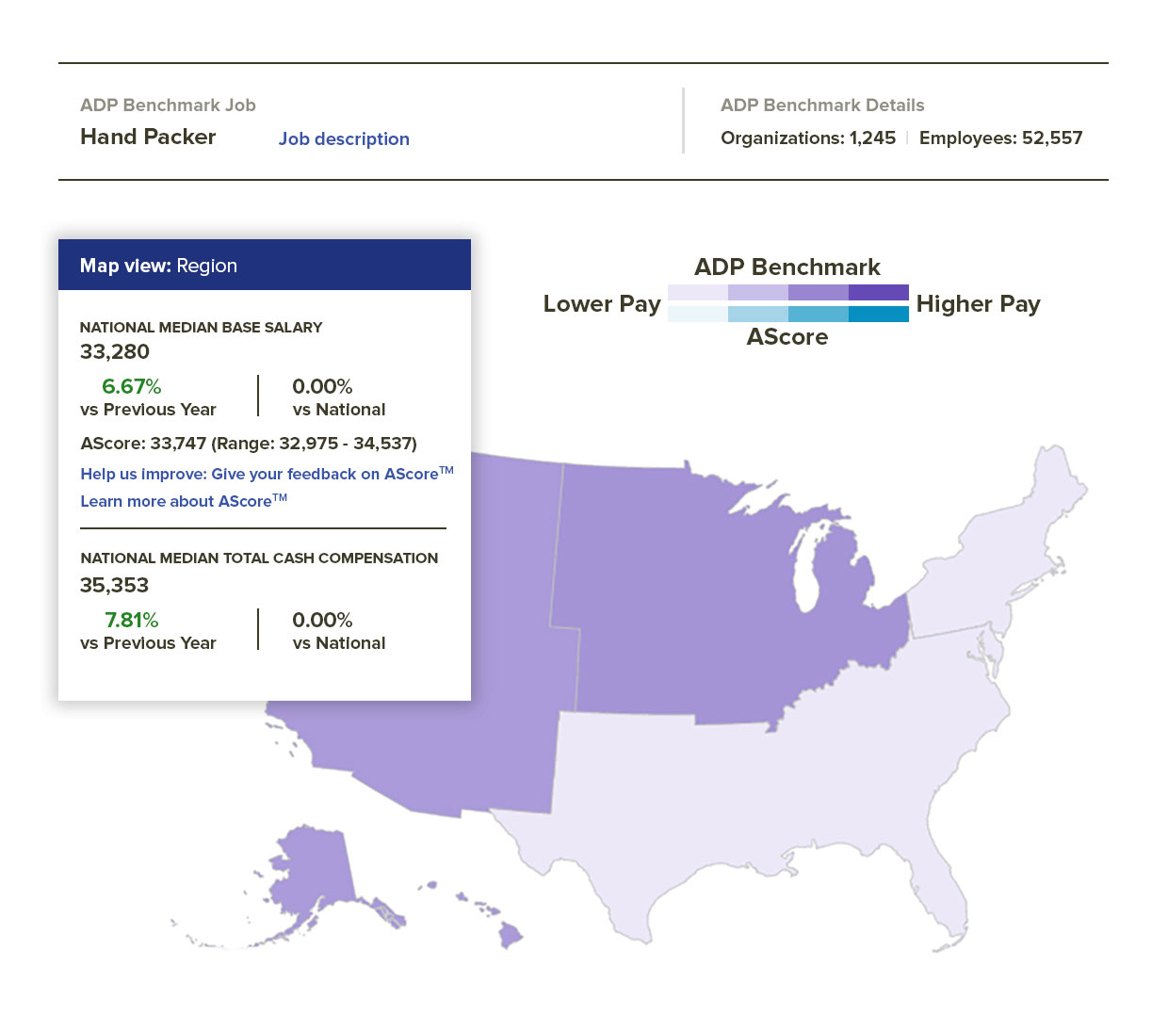This screenshot has height=1036, width=1168.
Task: Click the darkest blue AScore swatch
Action: [878, 314]
